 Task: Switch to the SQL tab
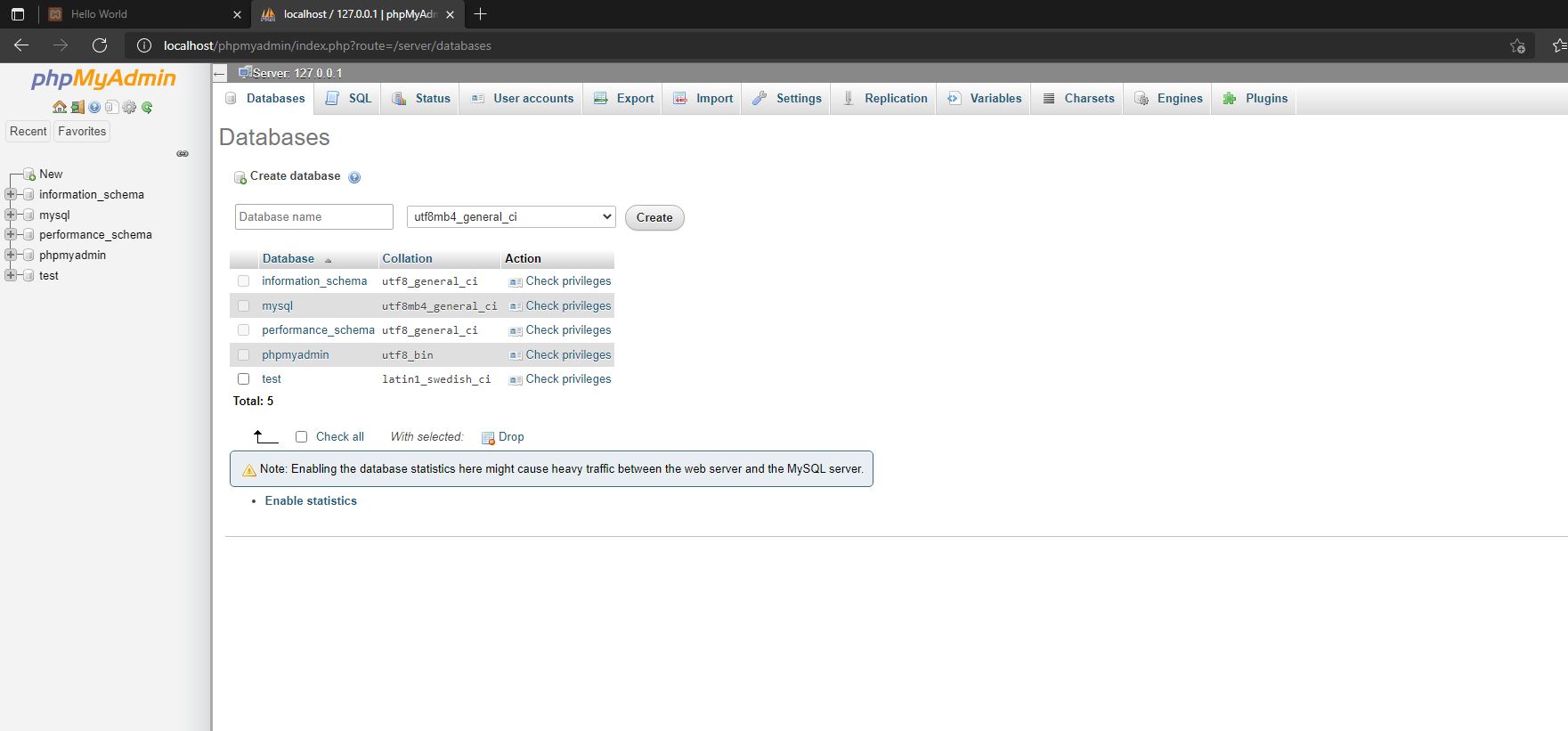(x=349, y=99)
